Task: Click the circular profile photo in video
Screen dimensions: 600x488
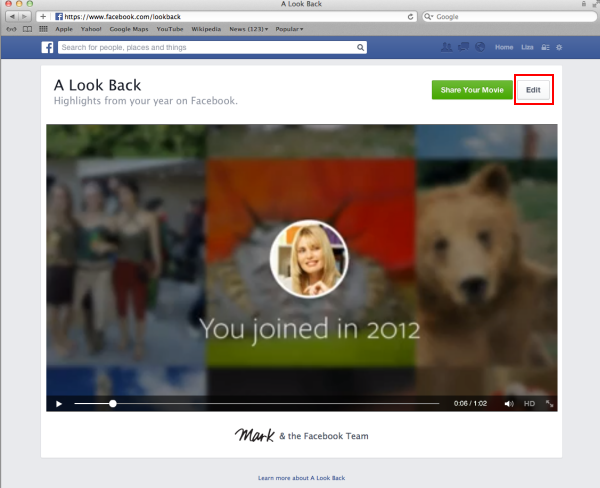Action: 309,259
